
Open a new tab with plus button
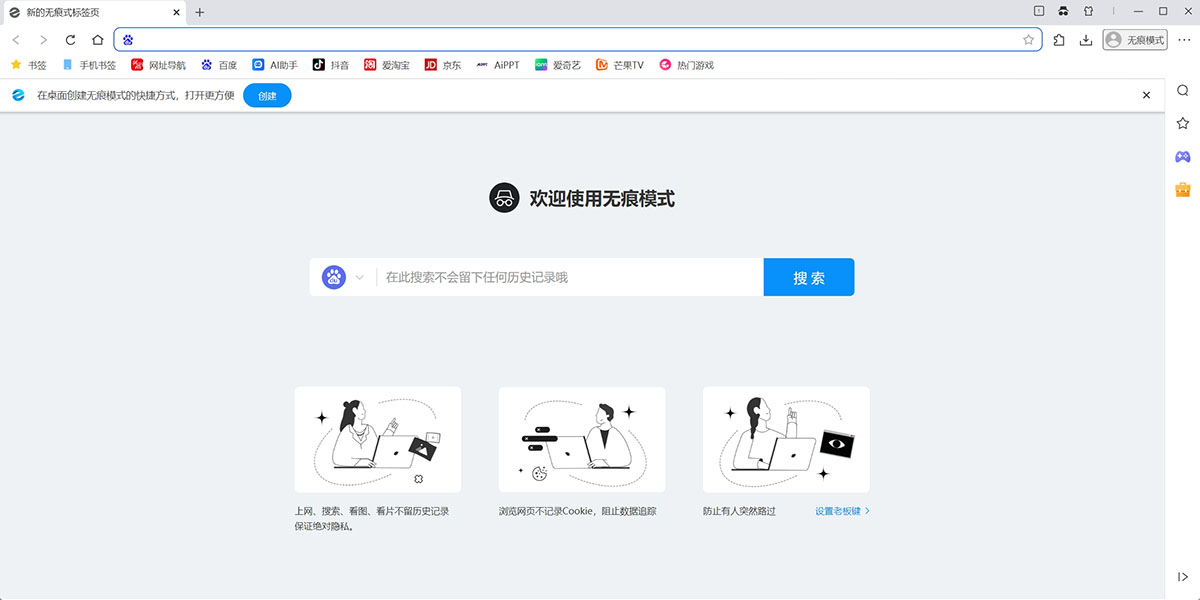coord(199,12)
